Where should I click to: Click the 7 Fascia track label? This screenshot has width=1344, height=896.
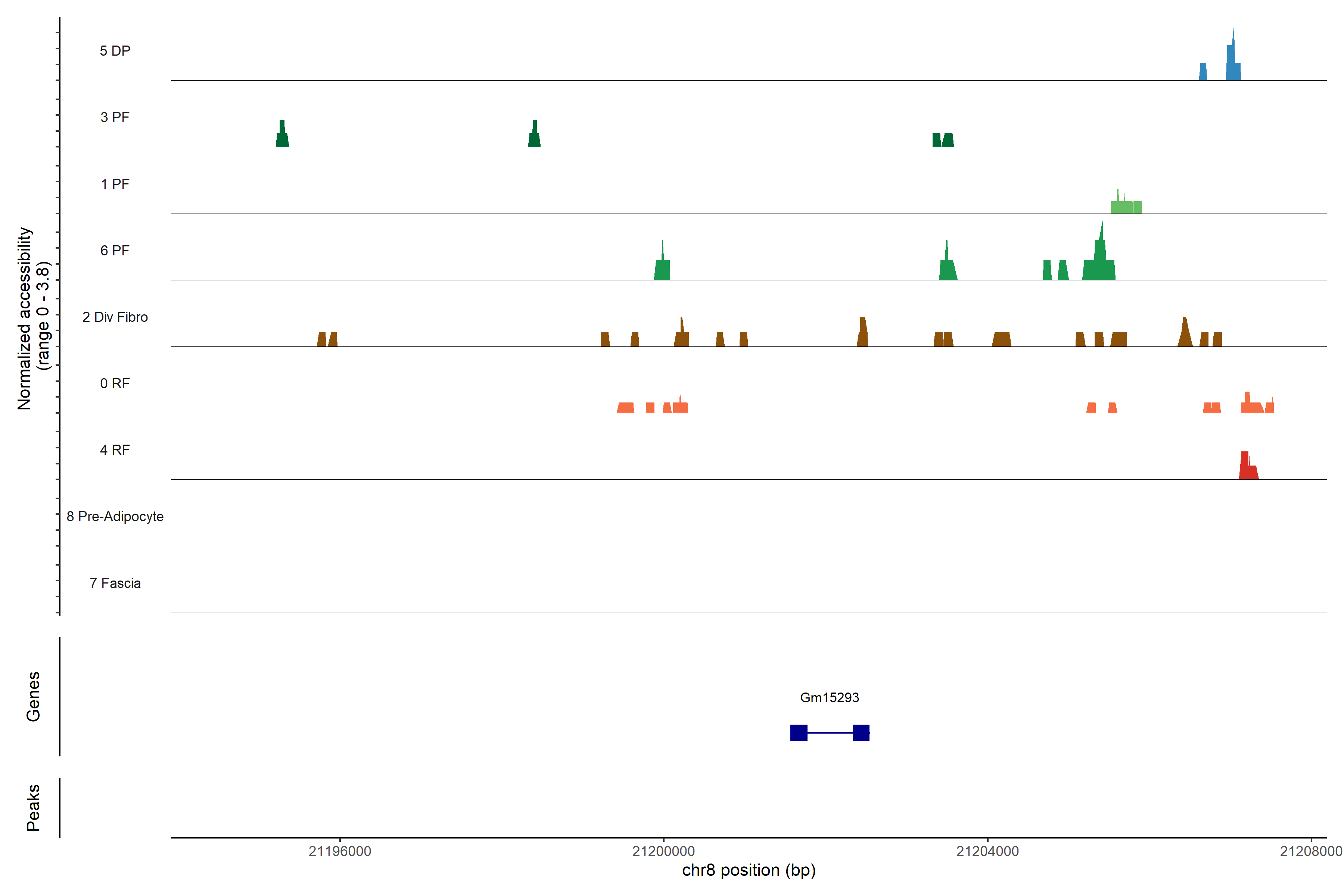coord(115,583)
